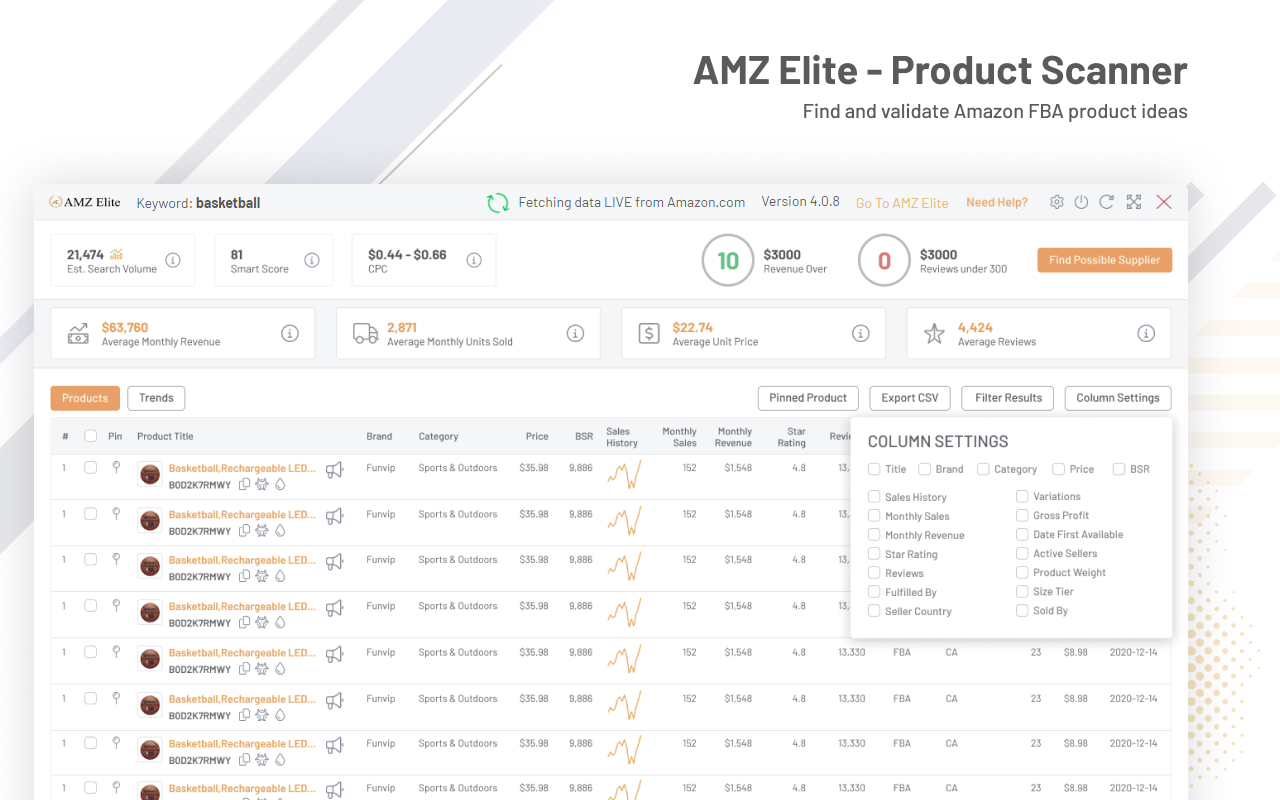1280x800 pixels.
Task: Follow the Go To AMZ Elite link
Action: click(902, 203)
